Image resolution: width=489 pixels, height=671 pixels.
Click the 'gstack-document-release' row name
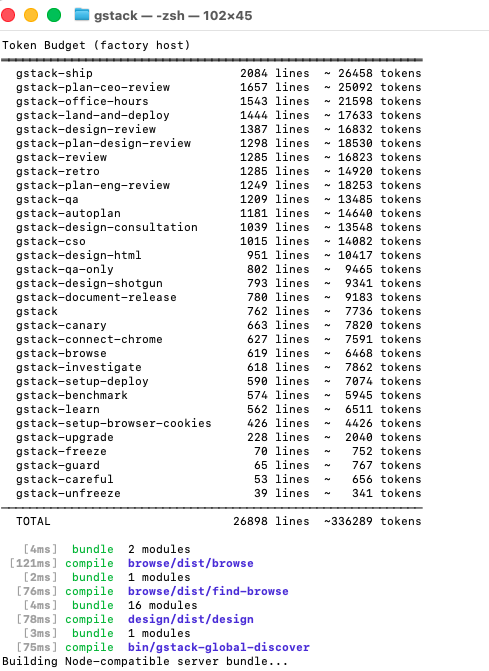[x=96, y=297]
